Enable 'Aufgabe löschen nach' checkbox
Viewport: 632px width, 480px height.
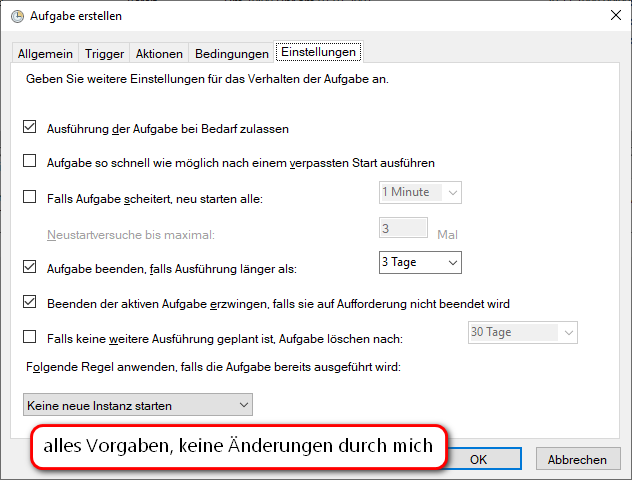[x=29, y=338]
